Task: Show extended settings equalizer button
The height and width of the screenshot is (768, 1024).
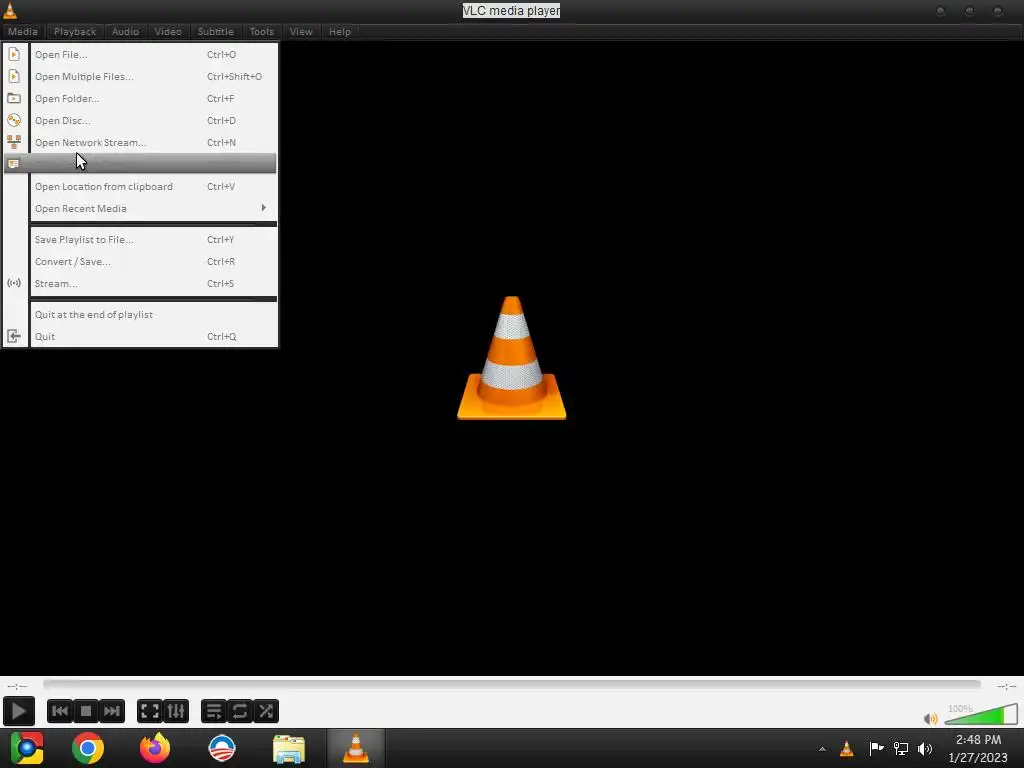Action: (176, 711)
